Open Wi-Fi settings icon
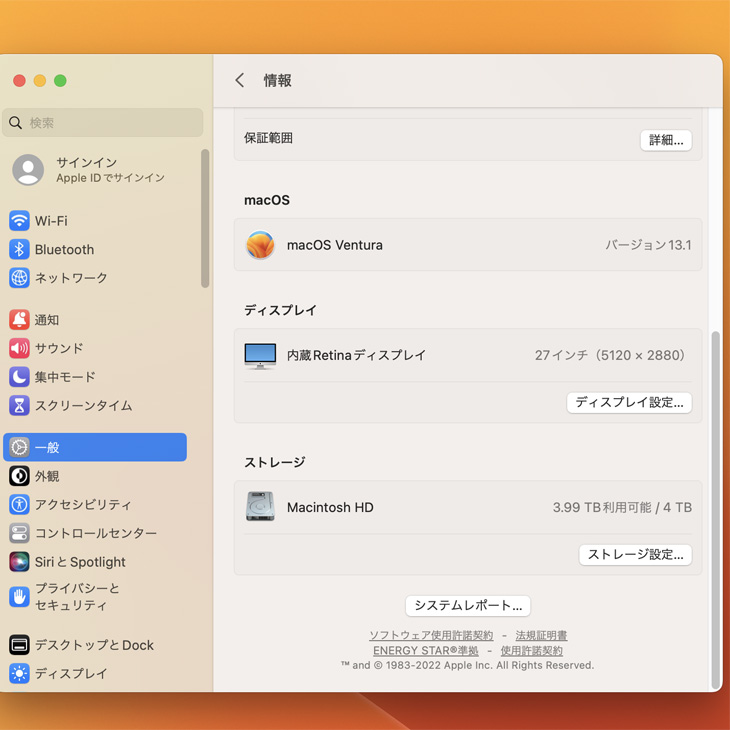The image size is (730, 730). click(x=19, y=221)
